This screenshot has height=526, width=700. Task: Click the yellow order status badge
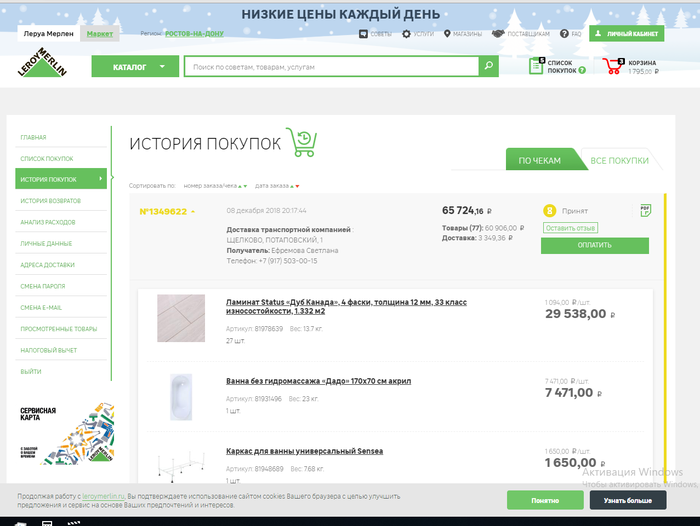tap(550, 211)
